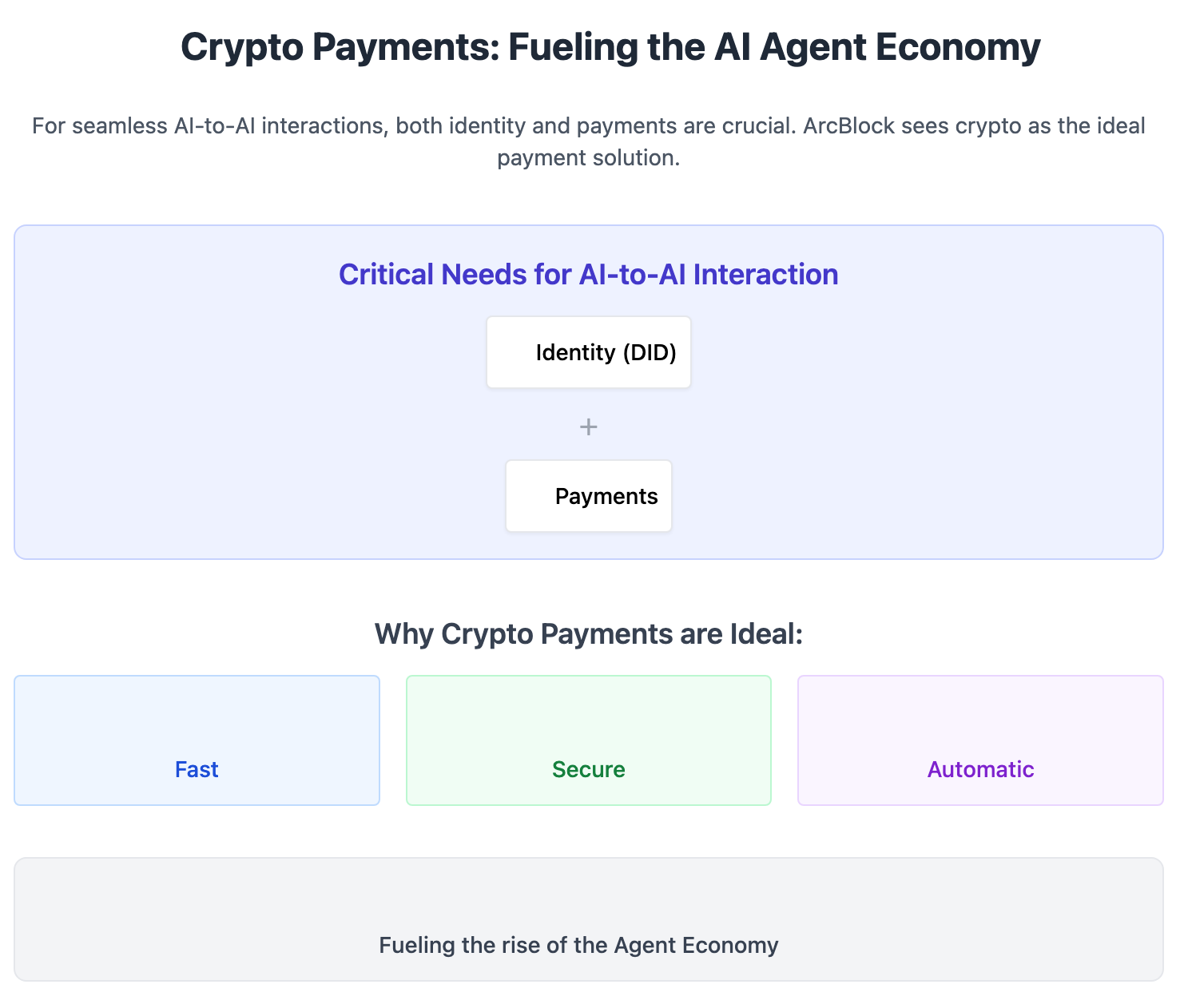Click the green 'Secure' text label
The image size is (1184, 1008).
588,769
